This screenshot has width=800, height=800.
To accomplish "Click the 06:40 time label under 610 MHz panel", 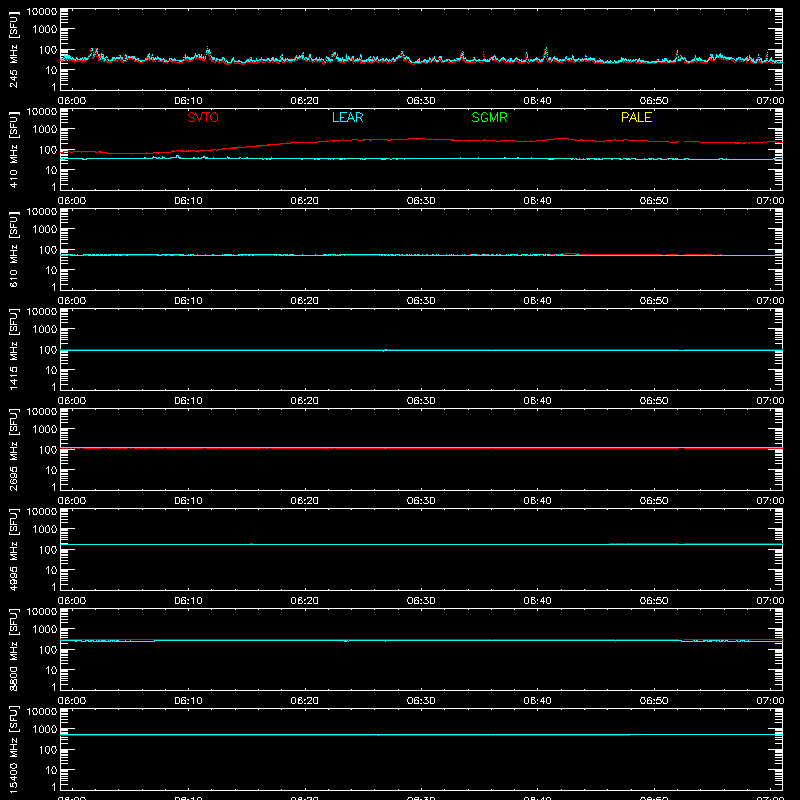I will click(x=537, y=301).
